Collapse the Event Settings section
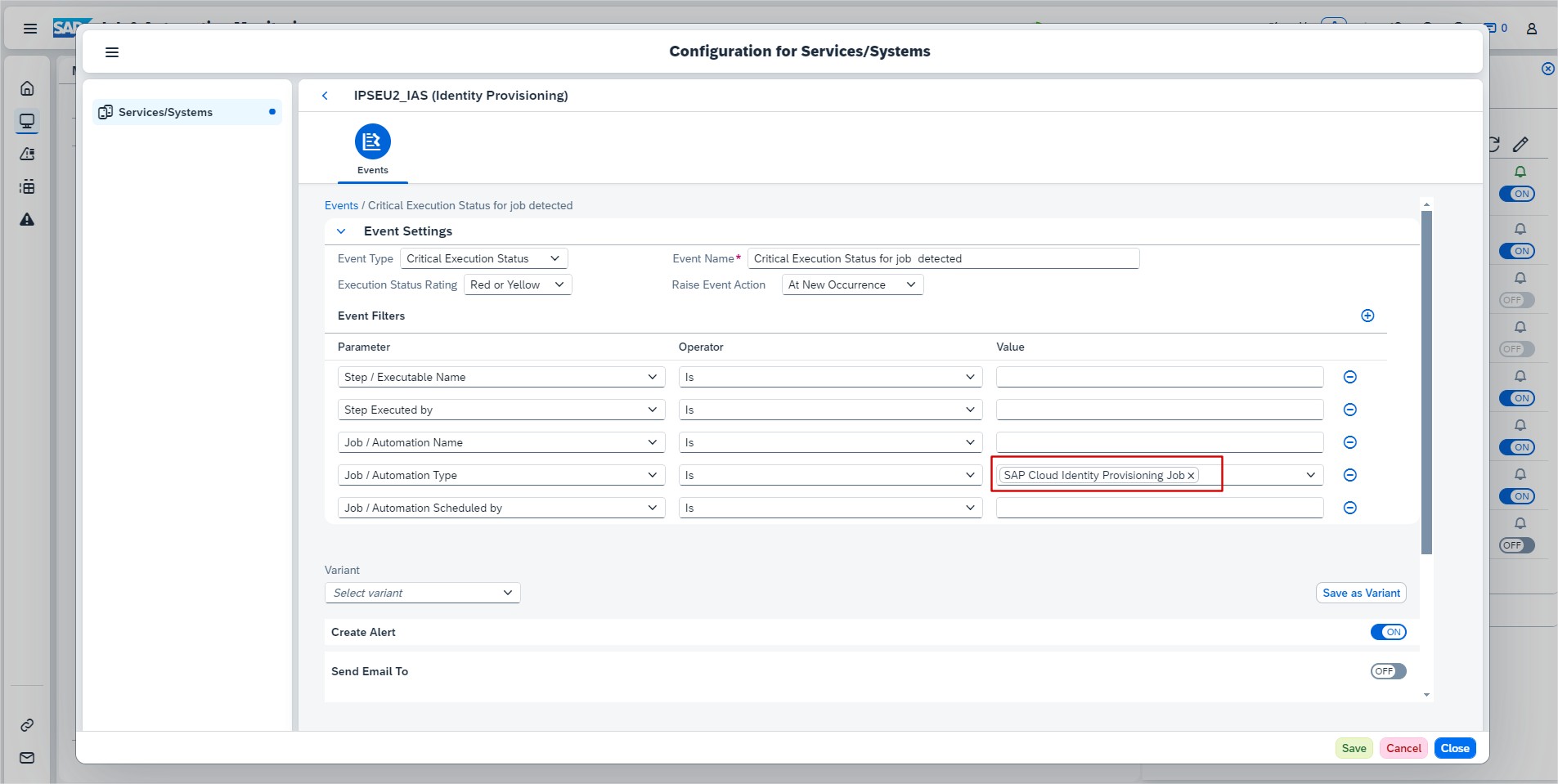This screenshot has width=1558, height=784. (x=342, y=231)
